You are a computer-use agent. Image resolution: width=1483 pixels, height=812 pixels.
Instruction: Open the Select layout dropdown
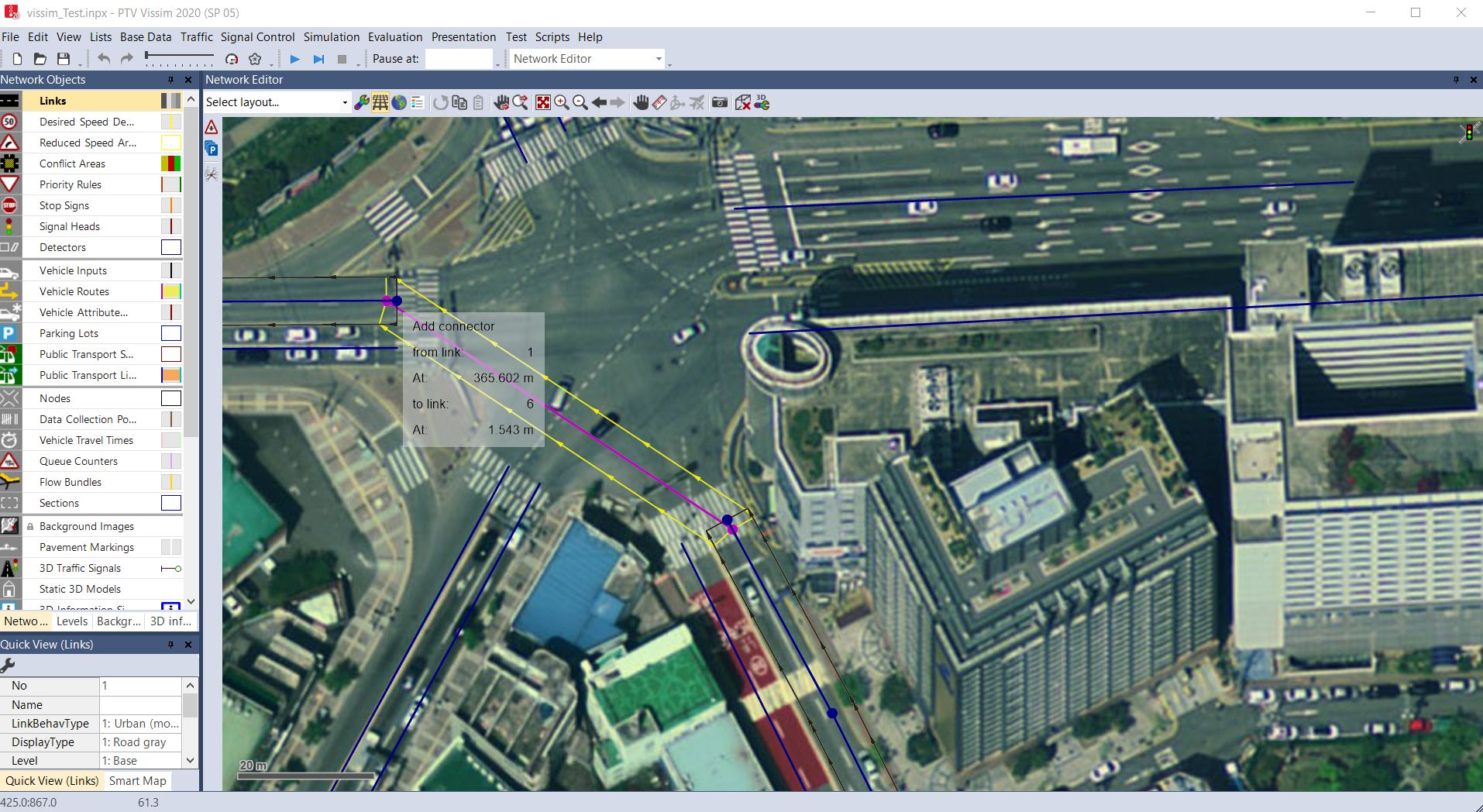coord(345,102)
